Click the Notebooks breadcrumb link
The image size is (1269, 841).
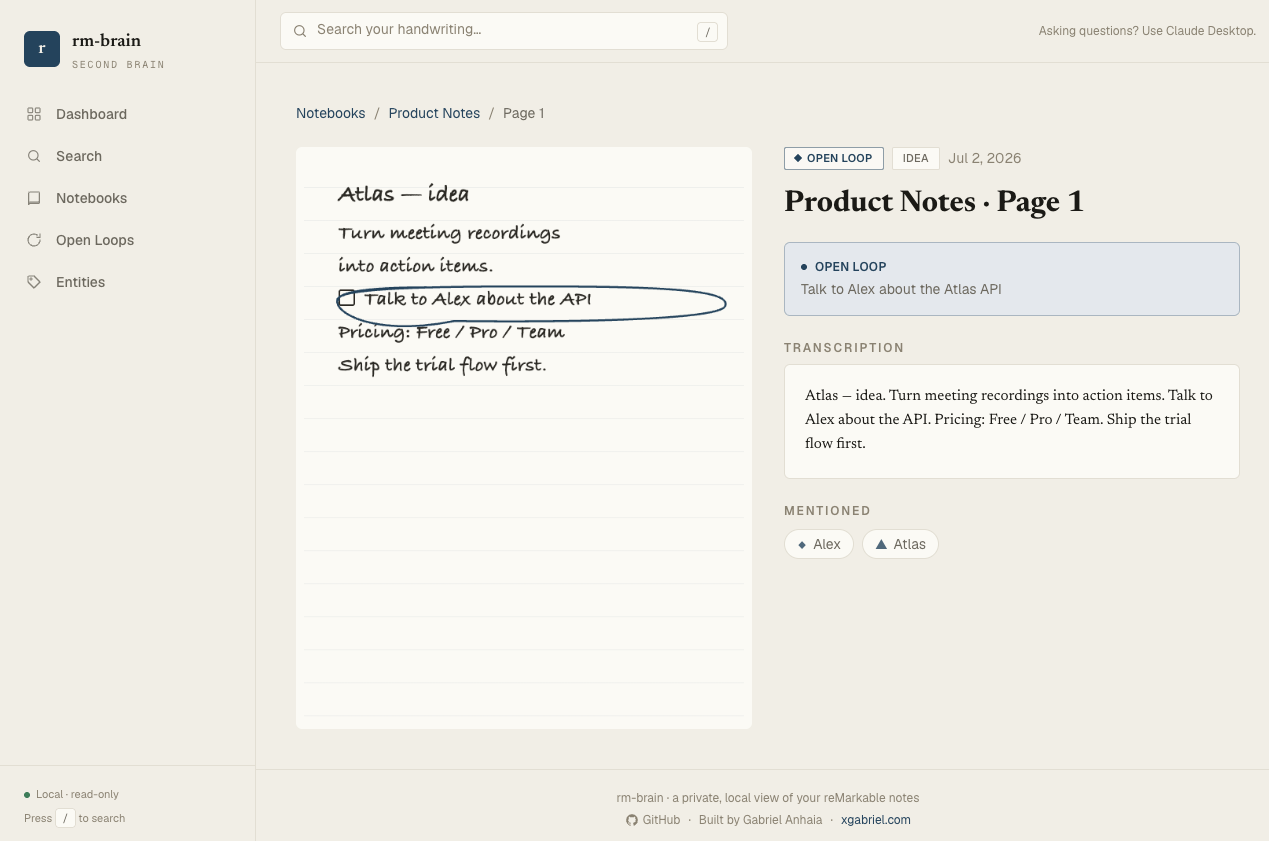(x=331, y=113)
